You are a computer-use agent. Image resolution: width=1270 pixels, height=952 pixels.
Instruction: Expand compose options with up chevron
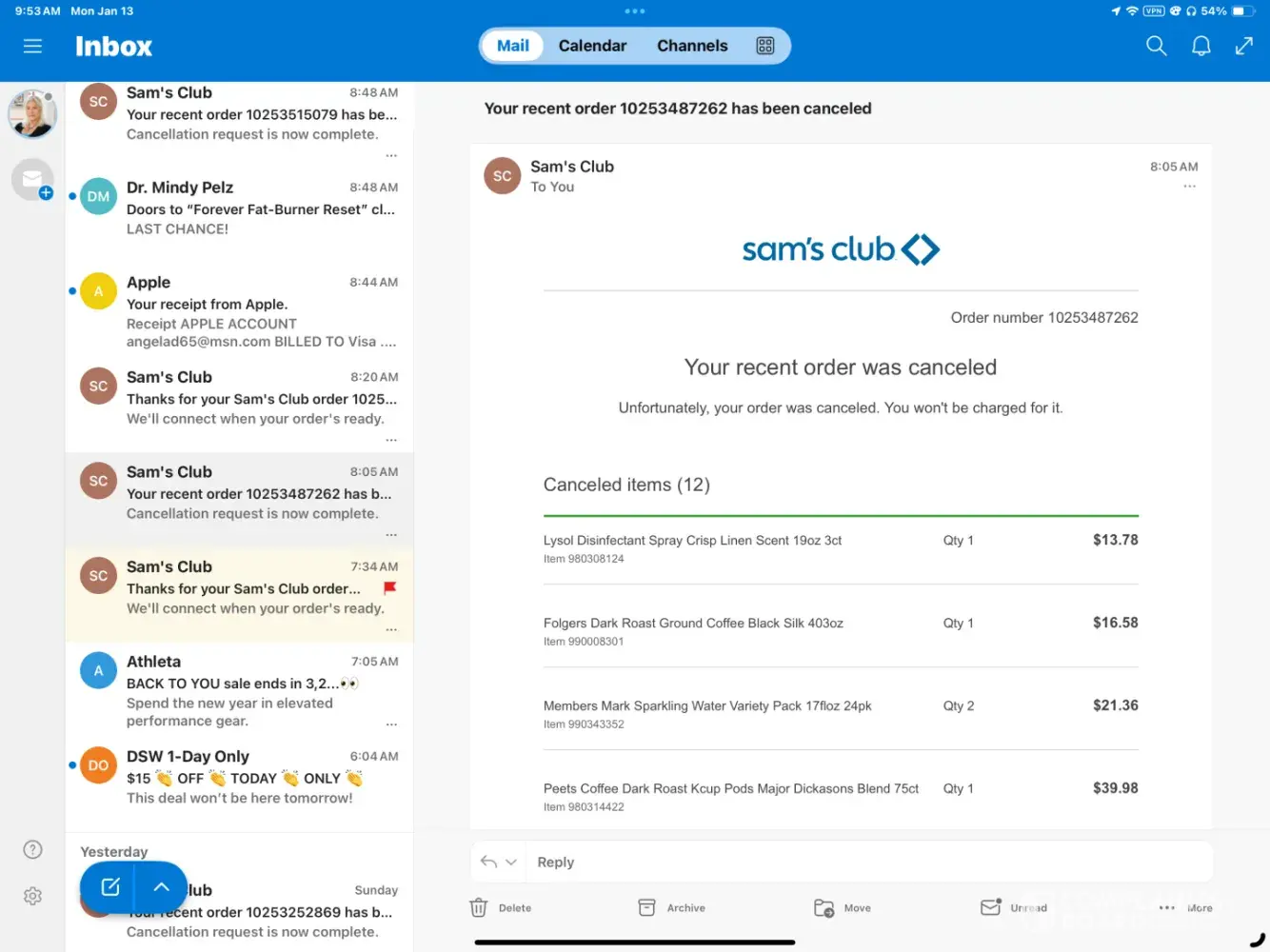tap(162, 886)
